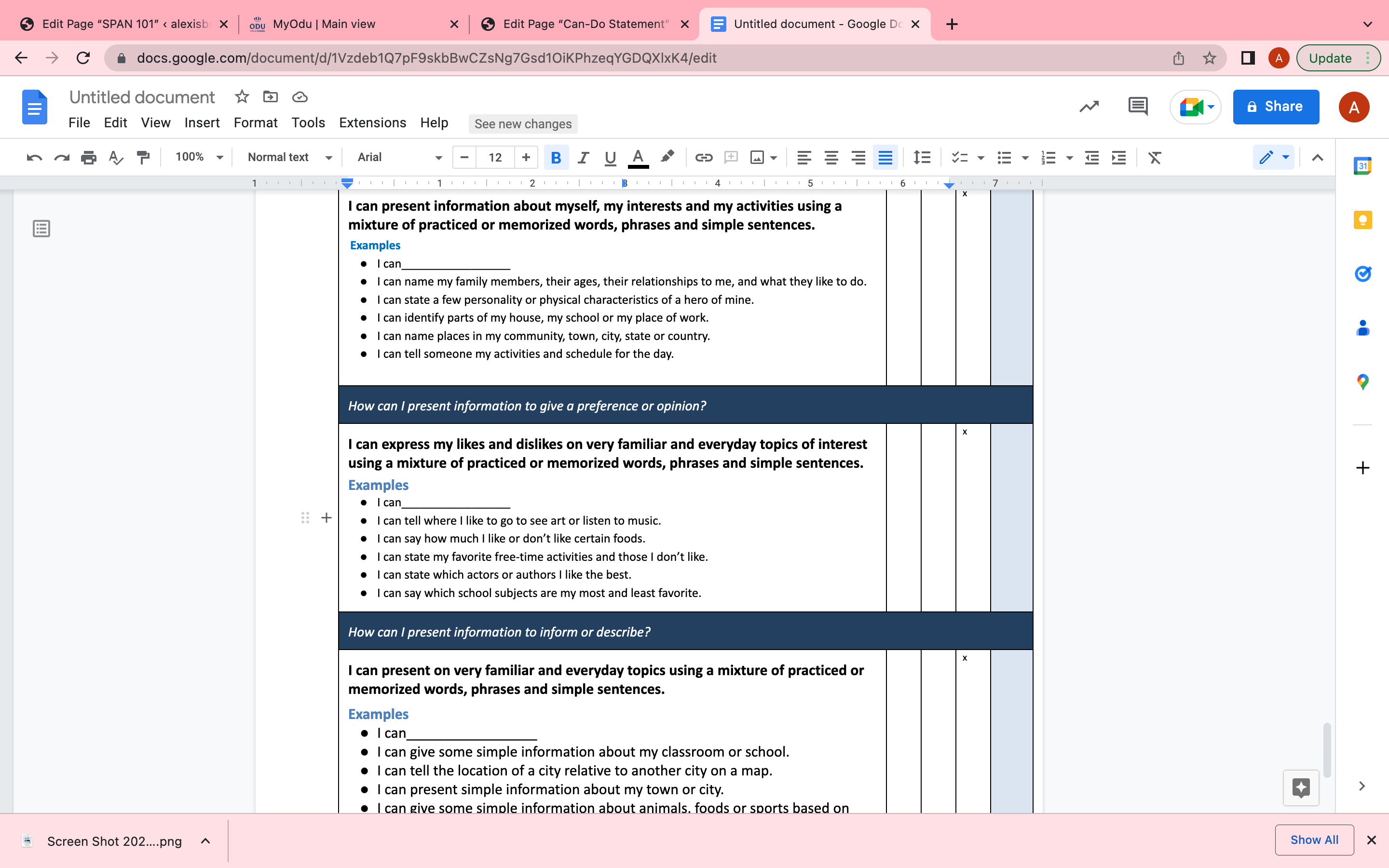Star the Untitled document

coord(242,96)
